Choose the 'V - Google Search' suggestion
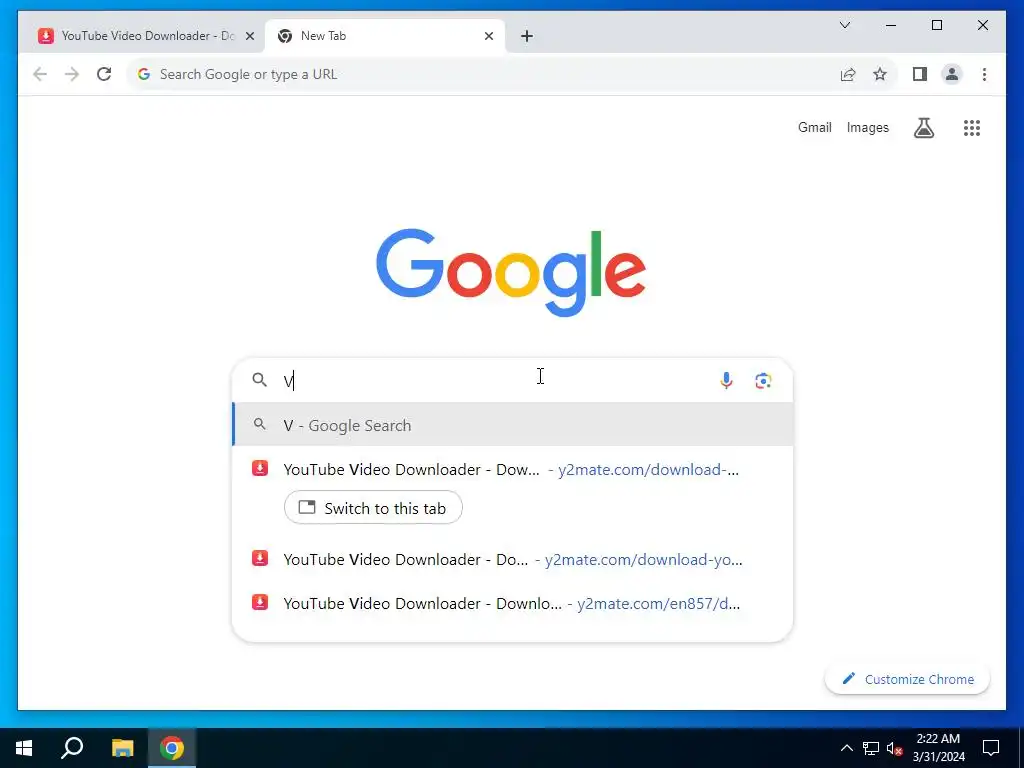 [513, 425]
